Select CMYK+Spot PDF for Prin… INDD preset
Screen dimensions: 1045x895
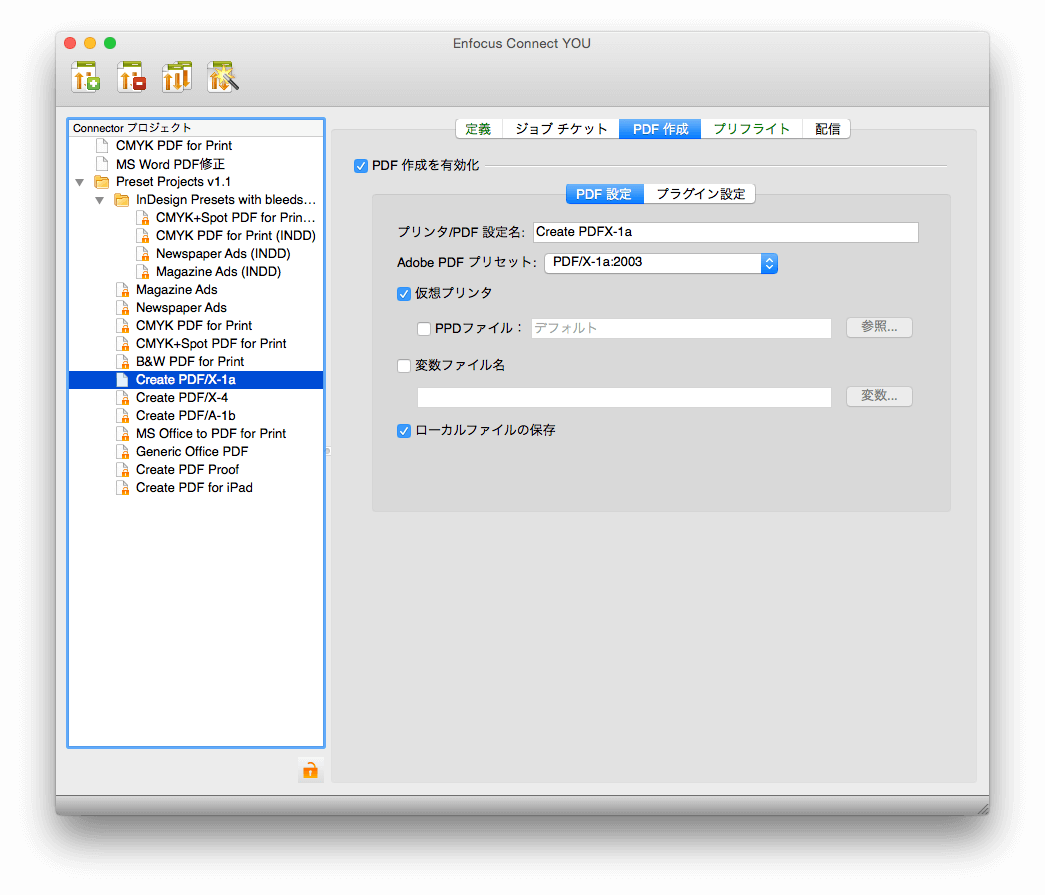point(235,218)
